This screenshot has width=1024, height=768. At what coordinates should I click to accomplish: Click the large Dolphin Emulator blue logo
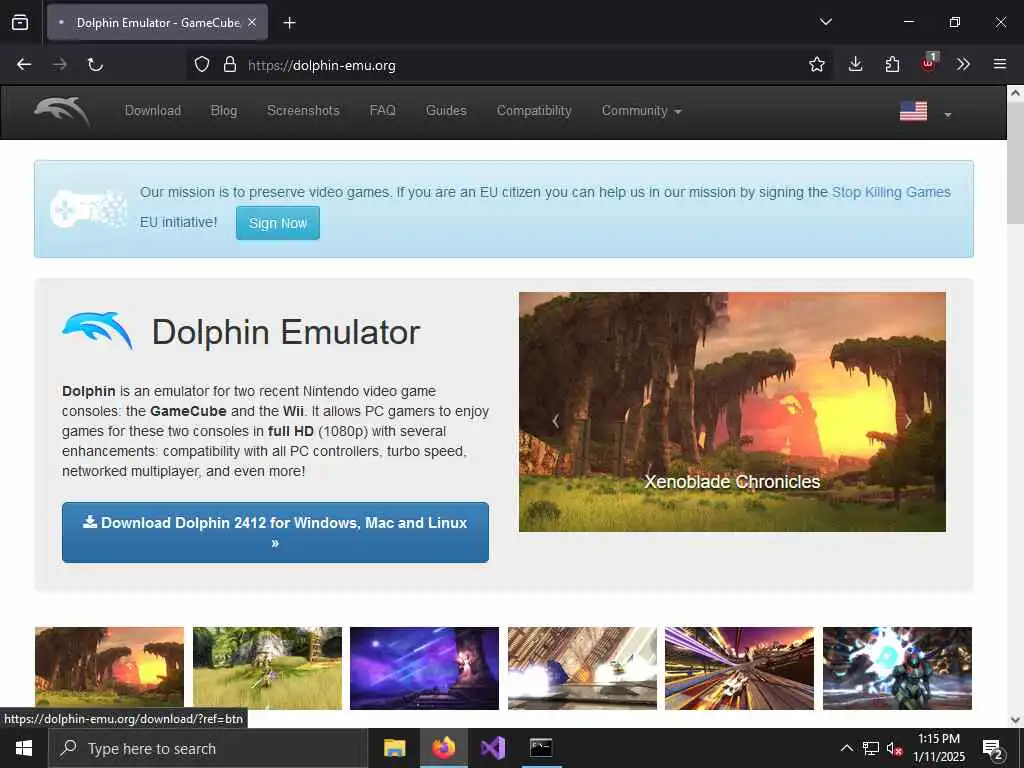point(98,330)
